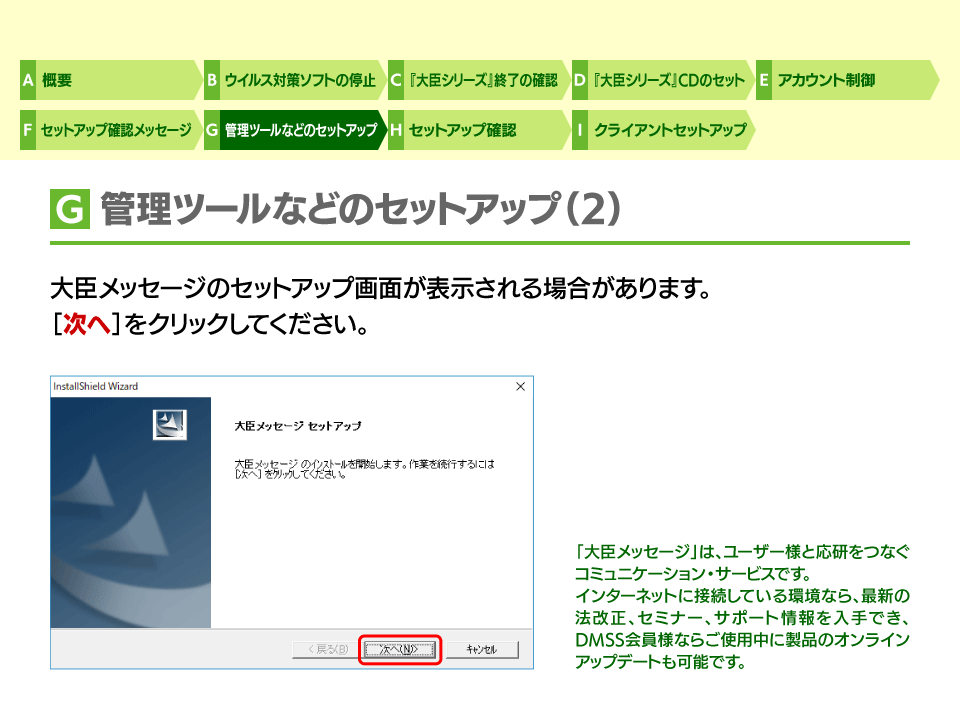The height and width of the screenshot is (720, 960).
Task: Open step C『大臣シリーズ』終了の確認
Action: coord(479,80)
